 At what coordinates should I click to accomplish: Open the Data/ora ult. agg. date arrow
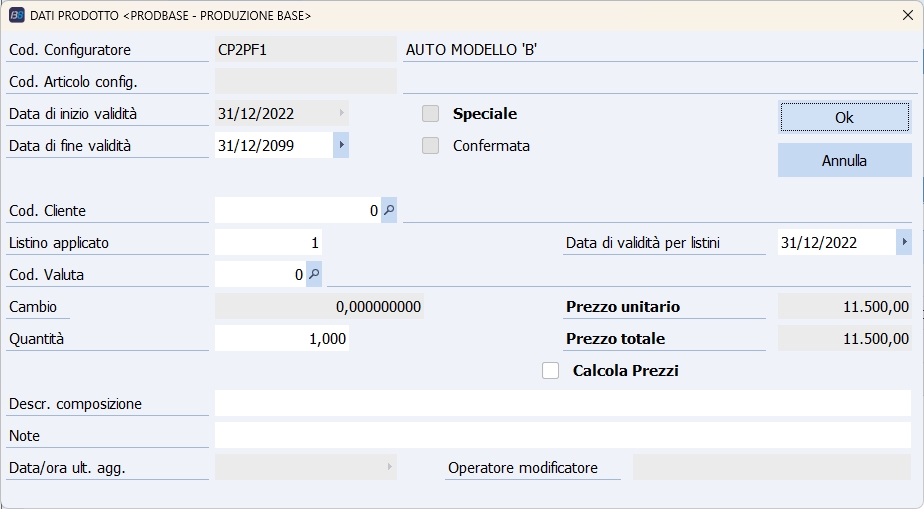click(x=389, y=467)
